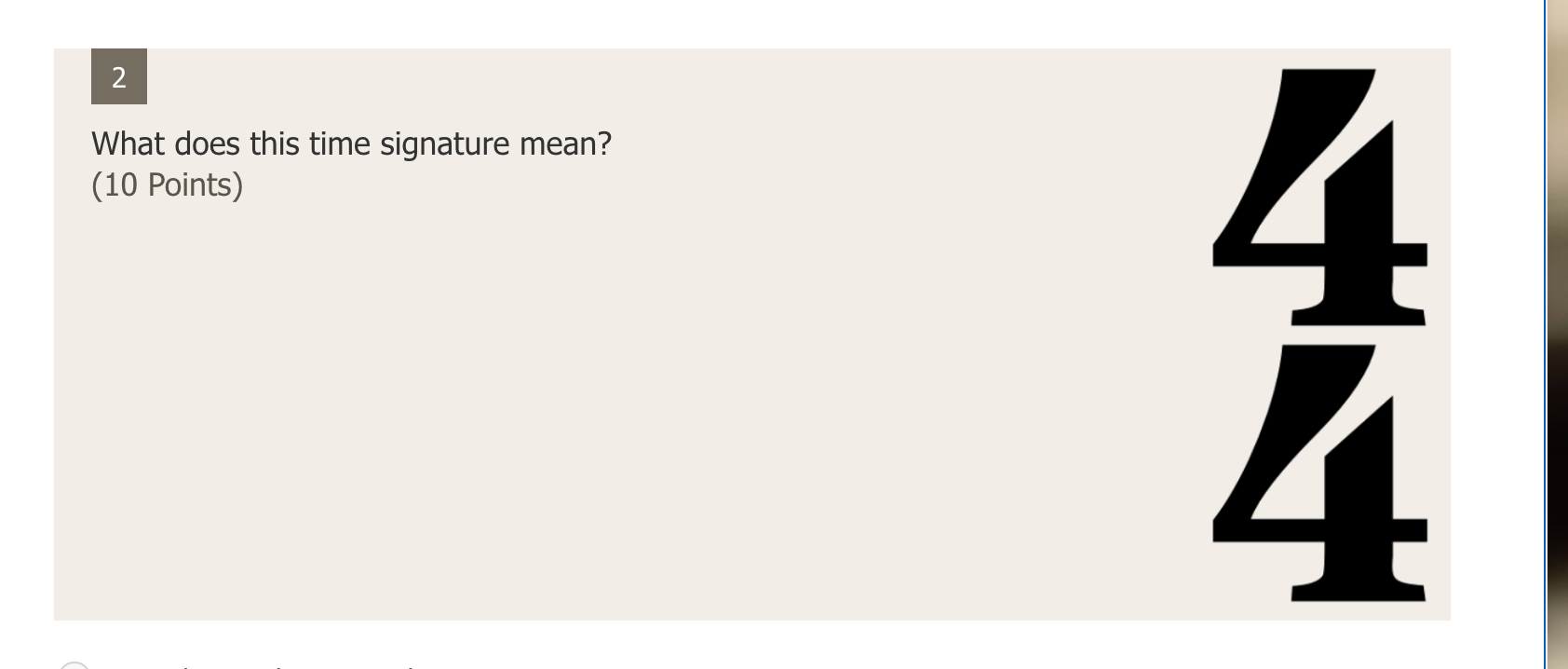Click the word "Points" in the points label
Viewport: 1568px width, 669px height.
[x=190, y=184]
